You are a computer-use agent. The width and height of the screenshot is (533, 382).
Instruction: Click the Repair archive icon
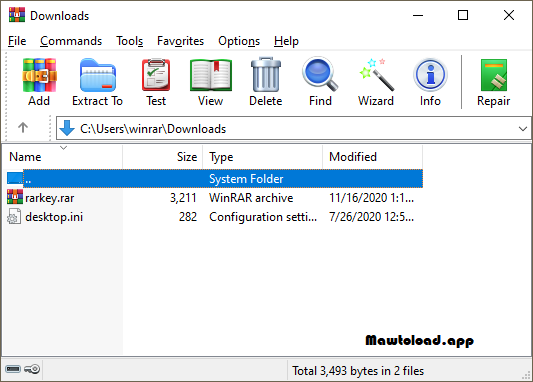point(494,75)
